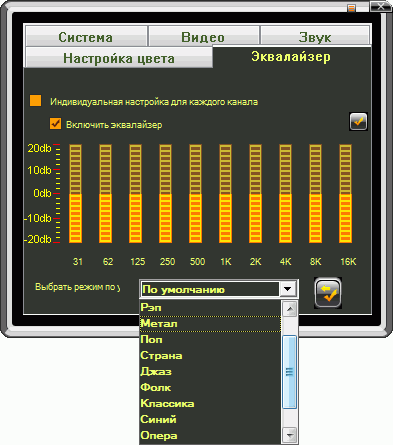The width and height of the screenshot is (393, 445).
Task: Click the large reset-and-apply preset icon
Action: 328,293
